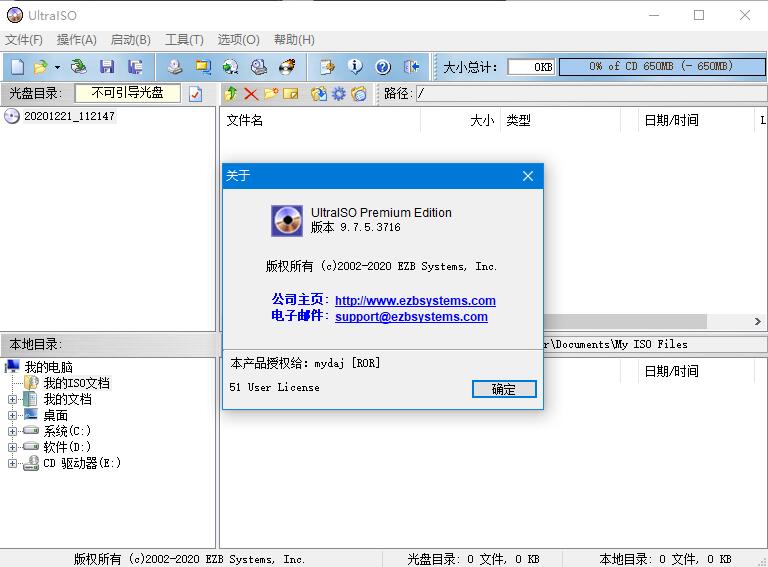Click the Rename folder icon
This screenshot has height=567, width=768.
click(291, 93)
